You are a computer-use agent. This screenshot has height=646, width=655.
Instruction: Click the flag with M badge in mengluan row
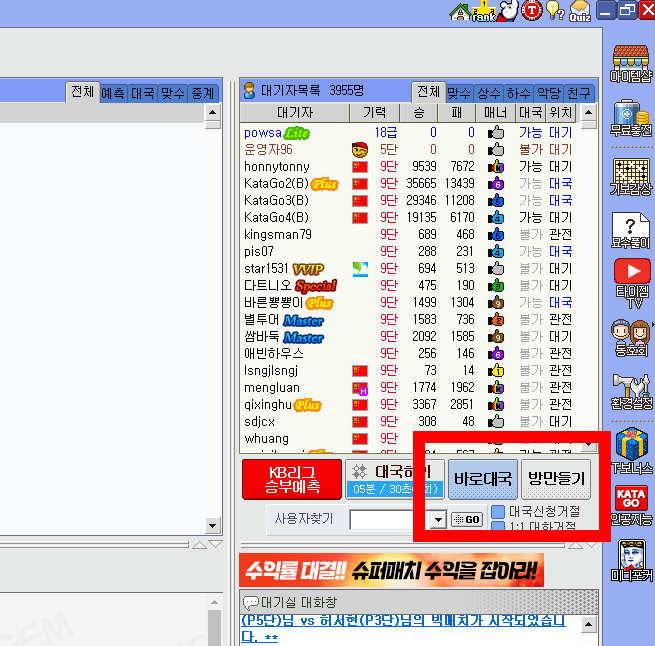[x=360, y=389]
